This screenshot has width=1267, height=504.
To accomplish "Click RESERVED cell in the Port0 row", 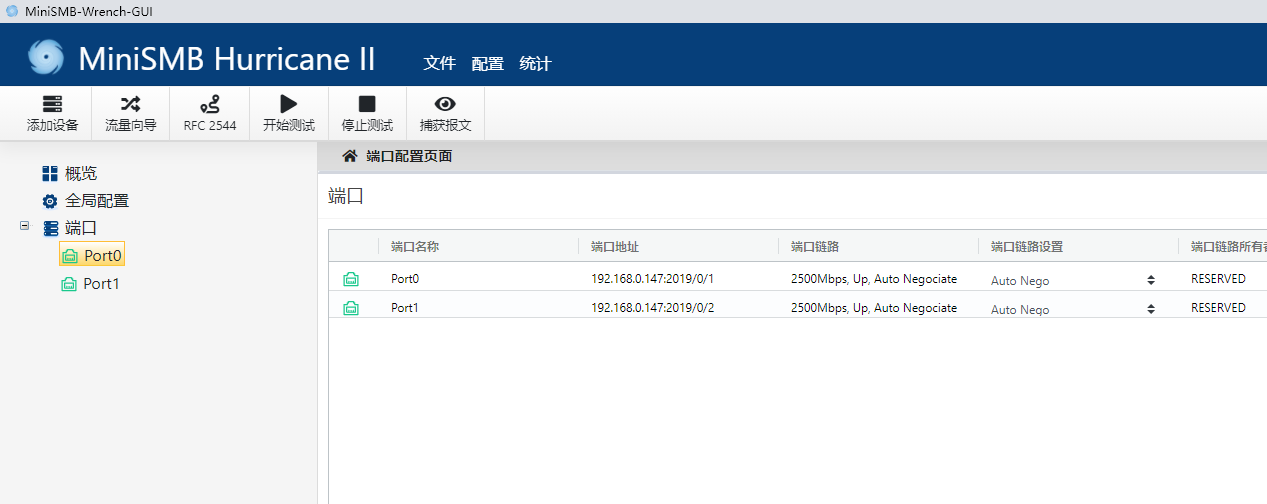I will (1218, 279).
